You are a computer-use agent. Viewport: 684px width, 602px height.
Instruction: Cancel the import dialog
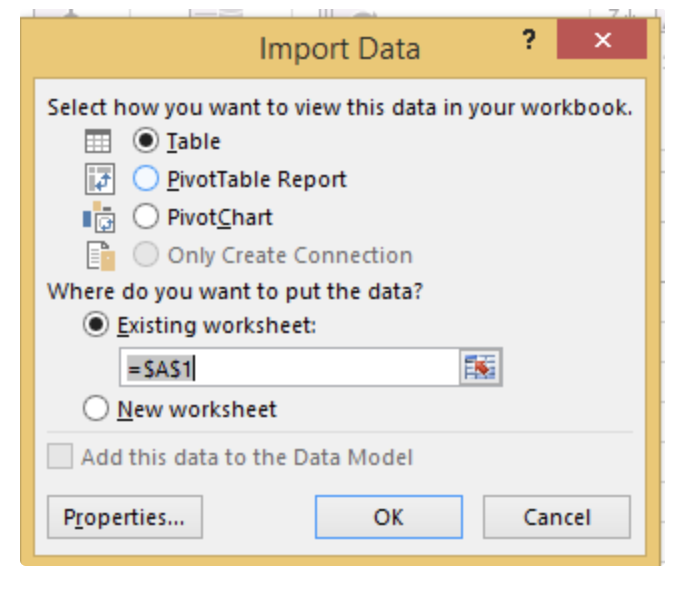[557, 518]
